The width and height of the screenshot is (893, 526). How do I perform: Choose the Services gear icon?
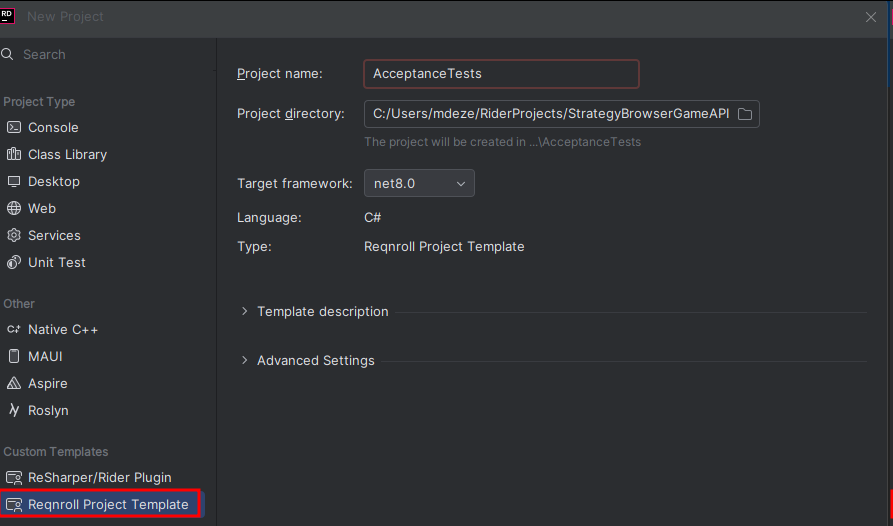point(14,235)
